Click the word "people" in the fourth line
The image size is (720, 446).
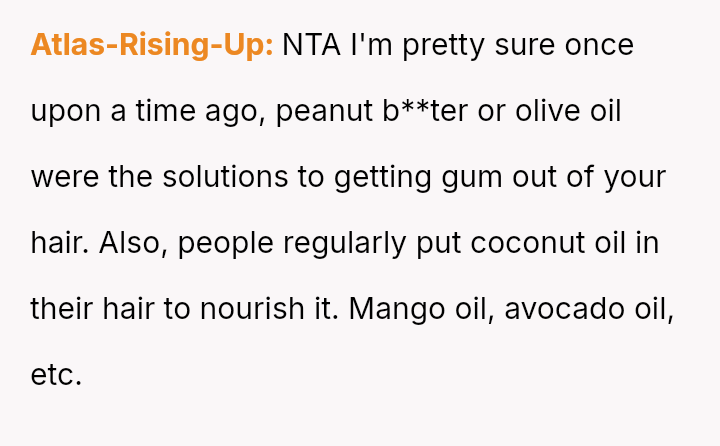coord(225,244)
